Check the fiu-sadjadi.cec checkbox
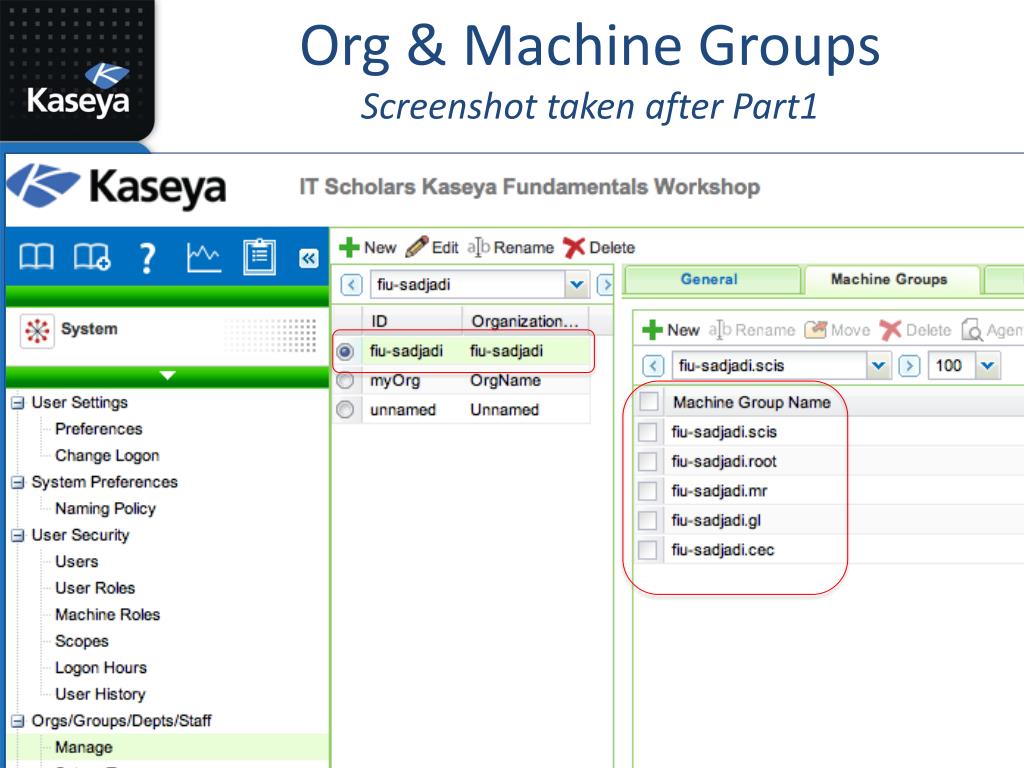This screenshot has height=768, width=1024. pos(647,549)
